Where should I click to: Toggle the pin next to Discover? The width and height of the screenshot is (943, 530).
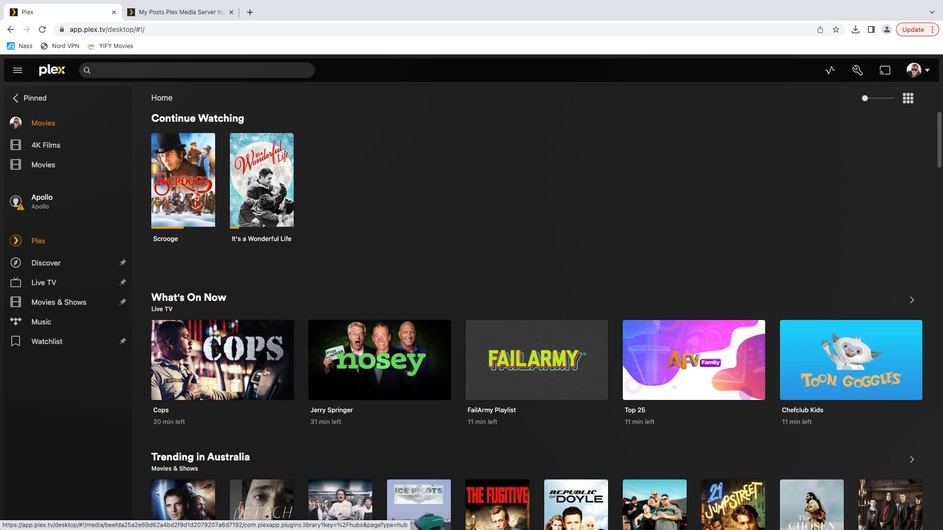[x=122, y=263]
